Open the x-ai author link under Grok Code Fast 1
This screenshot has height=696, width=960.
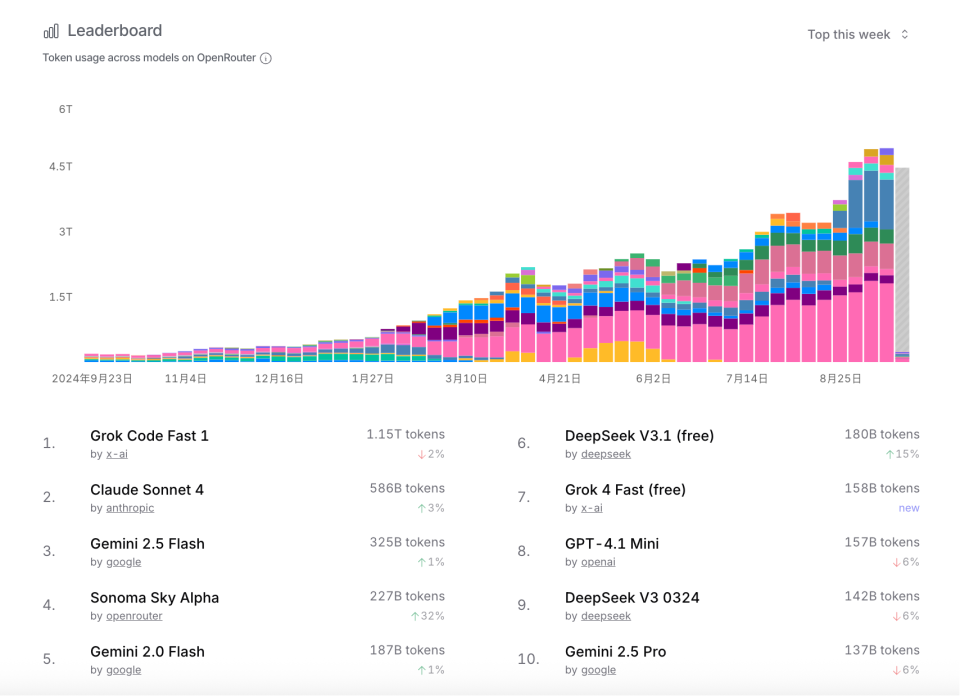(x=117, y=454)
